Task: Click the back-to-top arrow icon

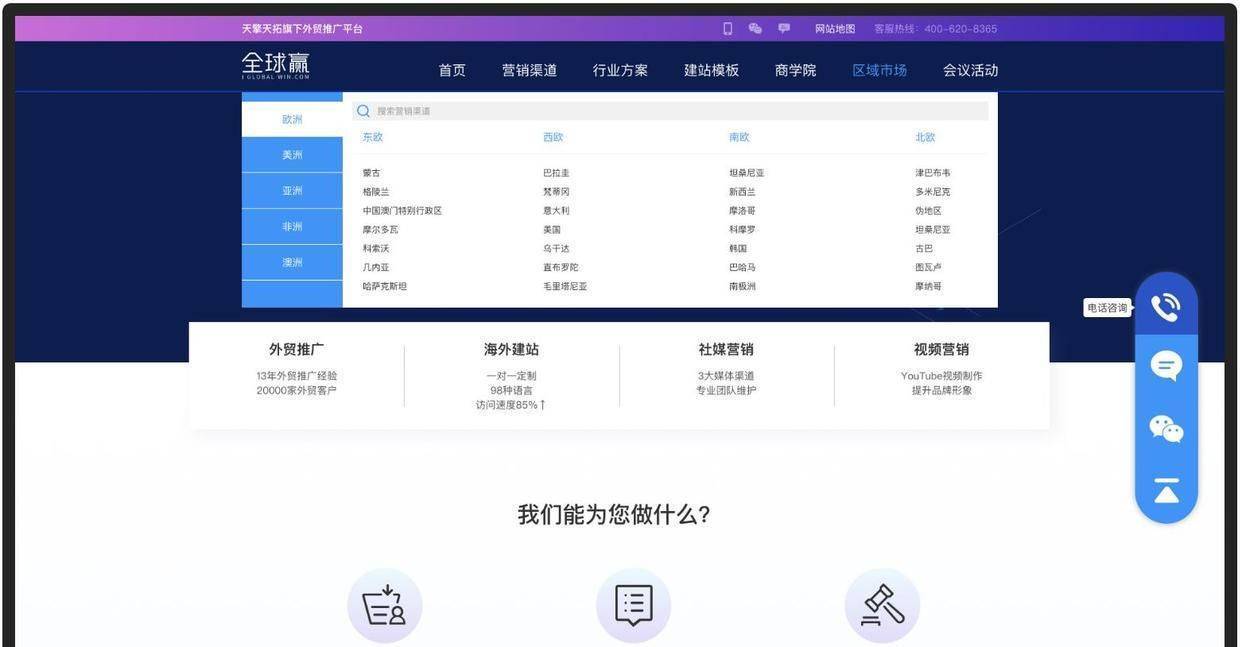Action: pyautogui.click(x=1166, y=490)
